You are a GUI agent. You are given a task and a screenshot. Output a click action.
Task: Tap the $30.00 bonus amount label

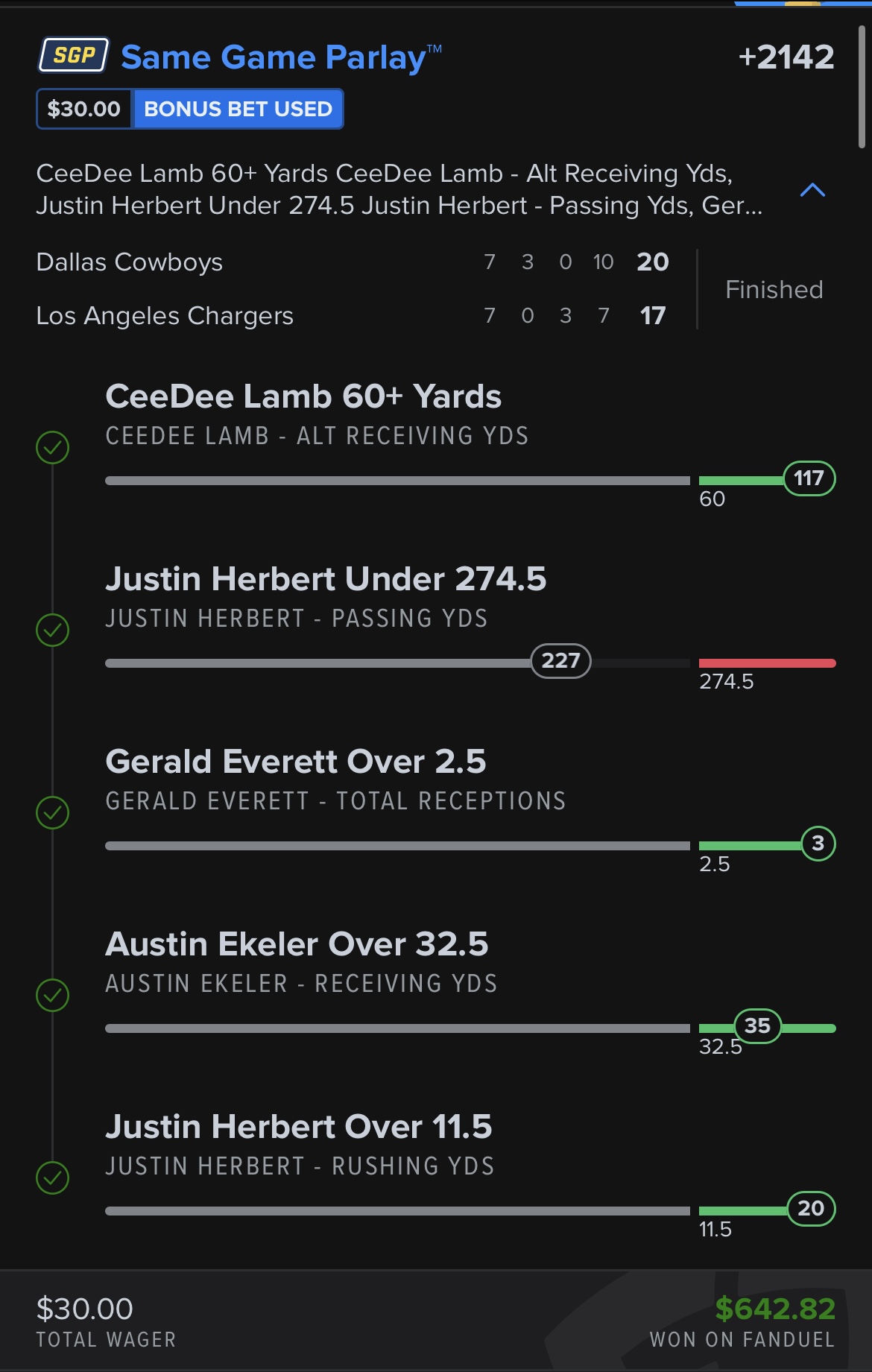coord(84,109)
